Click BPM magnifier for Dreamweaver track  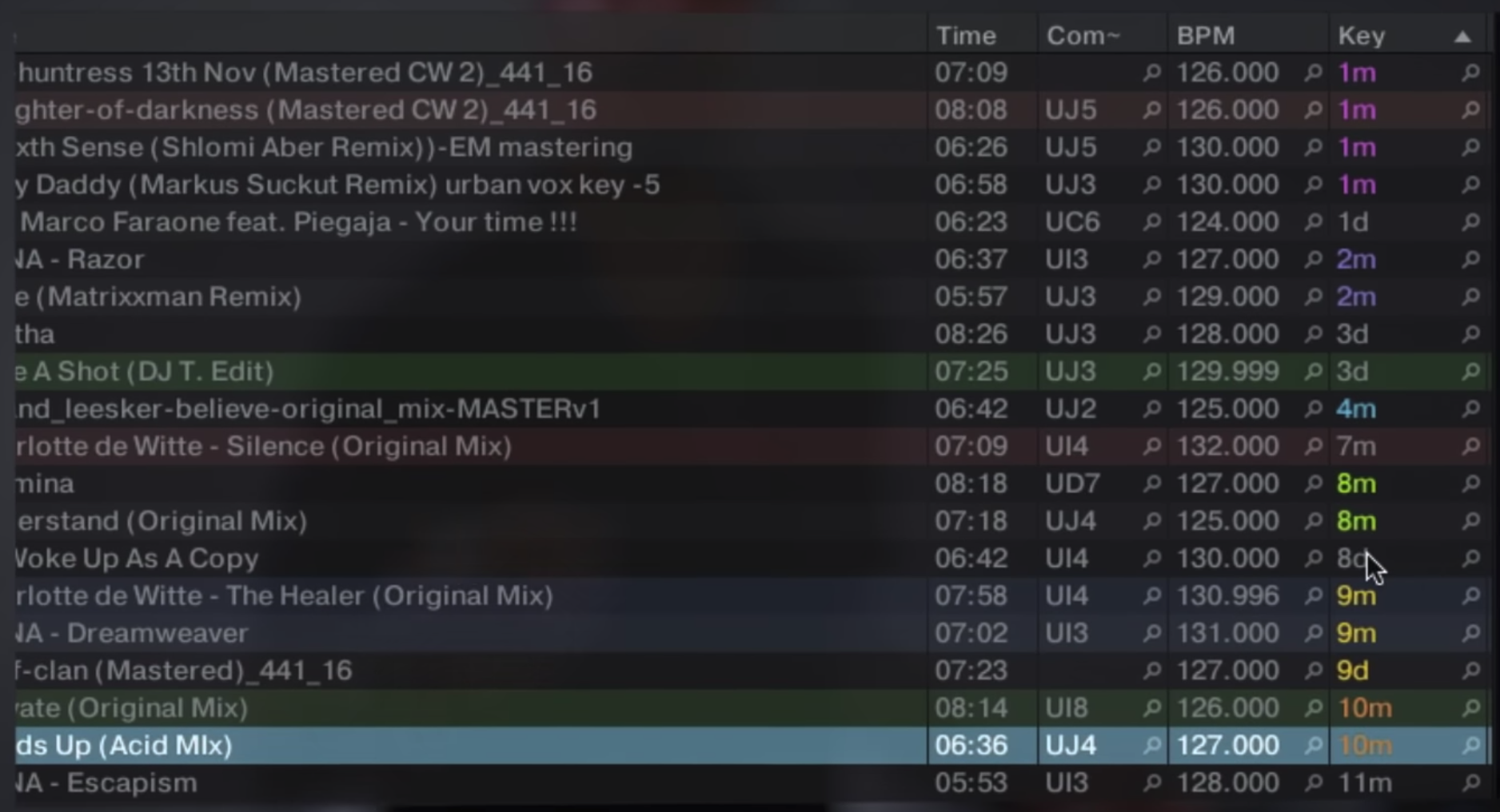click(x=1312, y=634)
